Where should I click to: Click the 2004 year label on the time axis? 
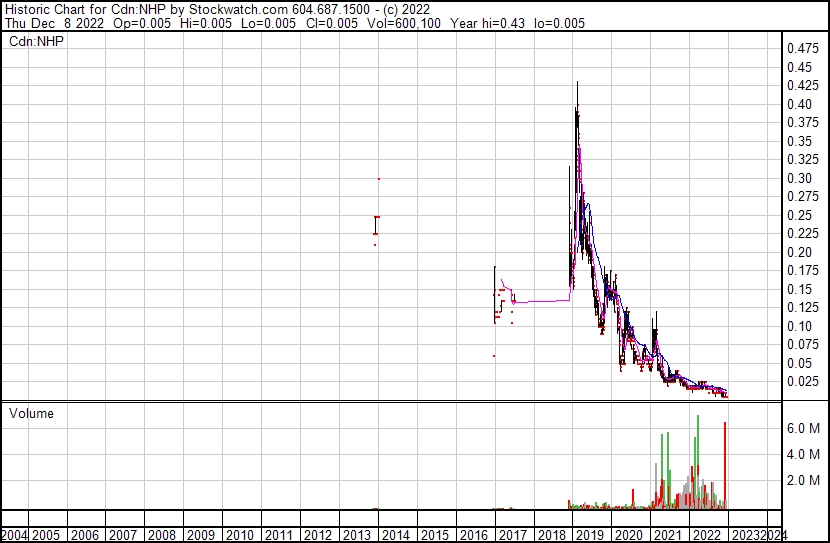click(14, 535)
